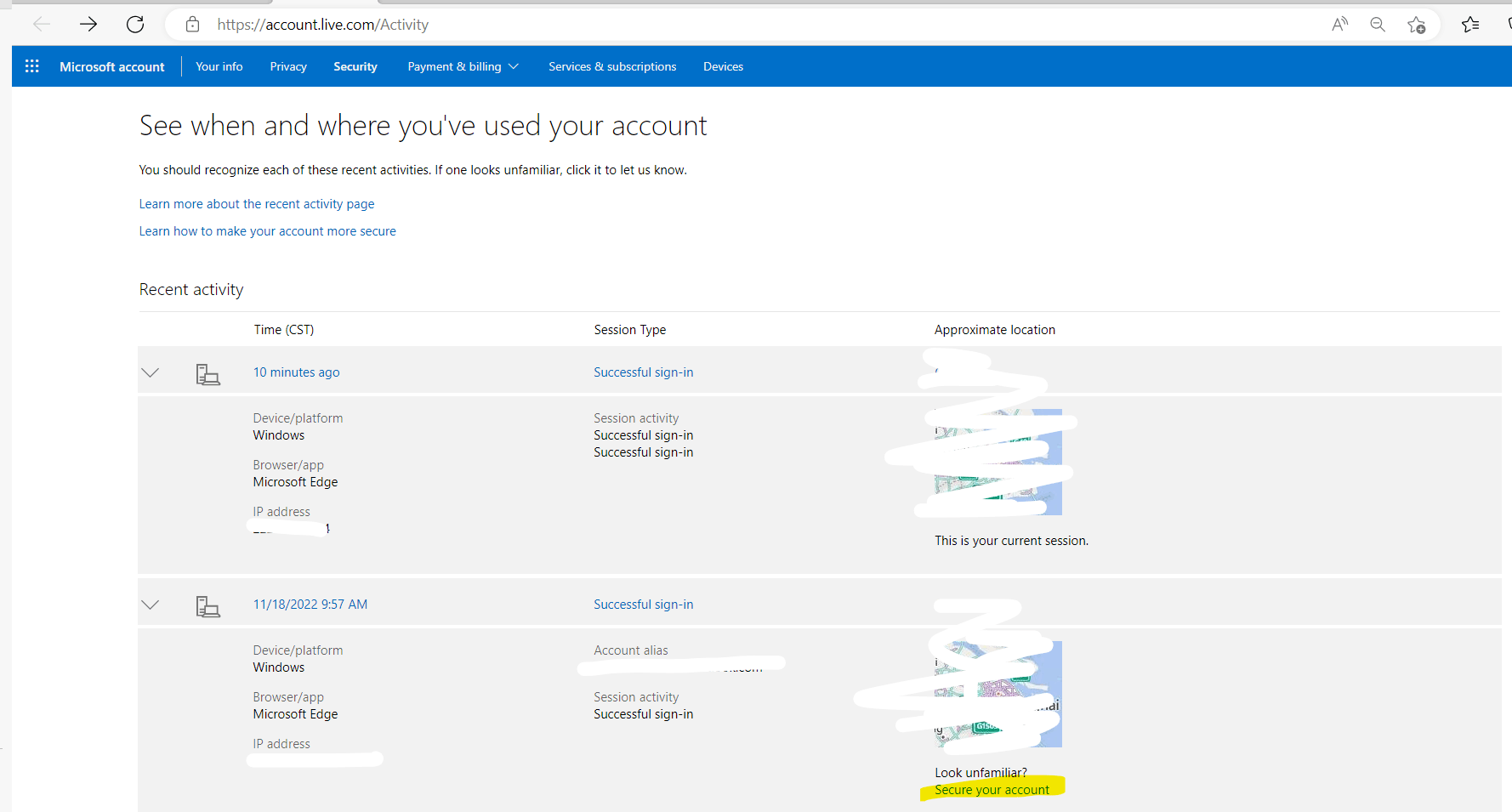Image resolution: width=1512 pixels, height=812 pixels.
Task: Open Learn more about recent activity page link
Action: (257, 204)
